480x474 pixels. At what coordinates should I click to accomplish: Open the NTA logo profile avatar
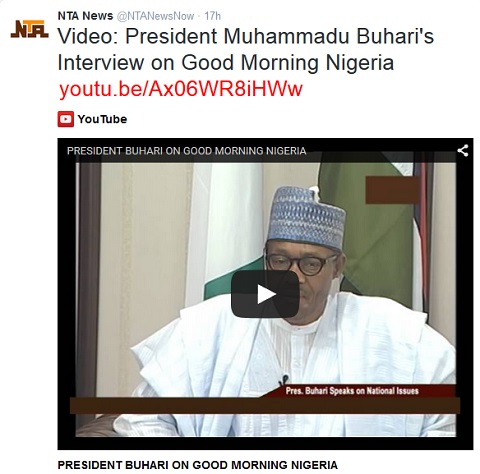coord(30,29)
